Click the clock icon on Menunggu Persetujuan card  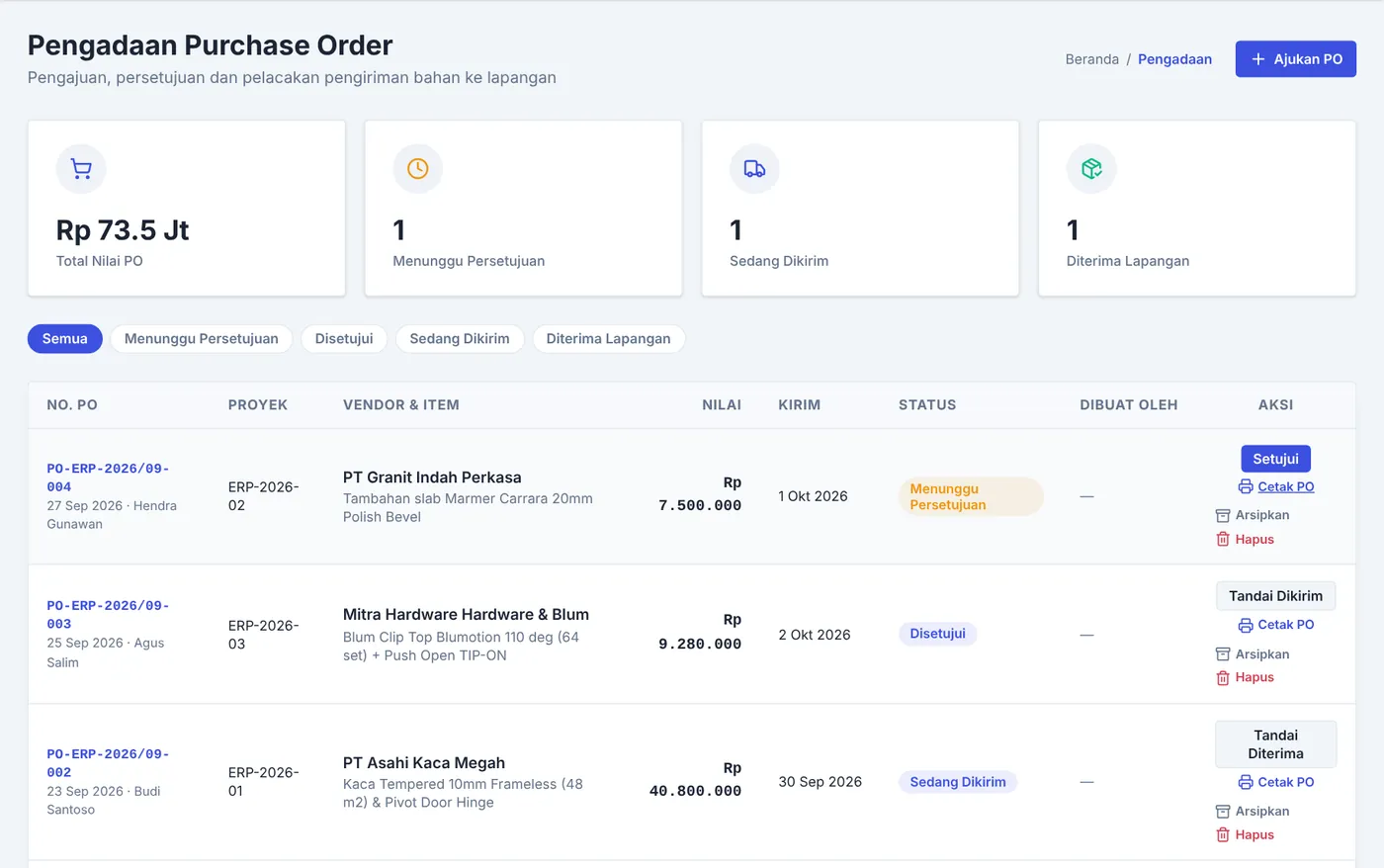click(x=418, y=169)
